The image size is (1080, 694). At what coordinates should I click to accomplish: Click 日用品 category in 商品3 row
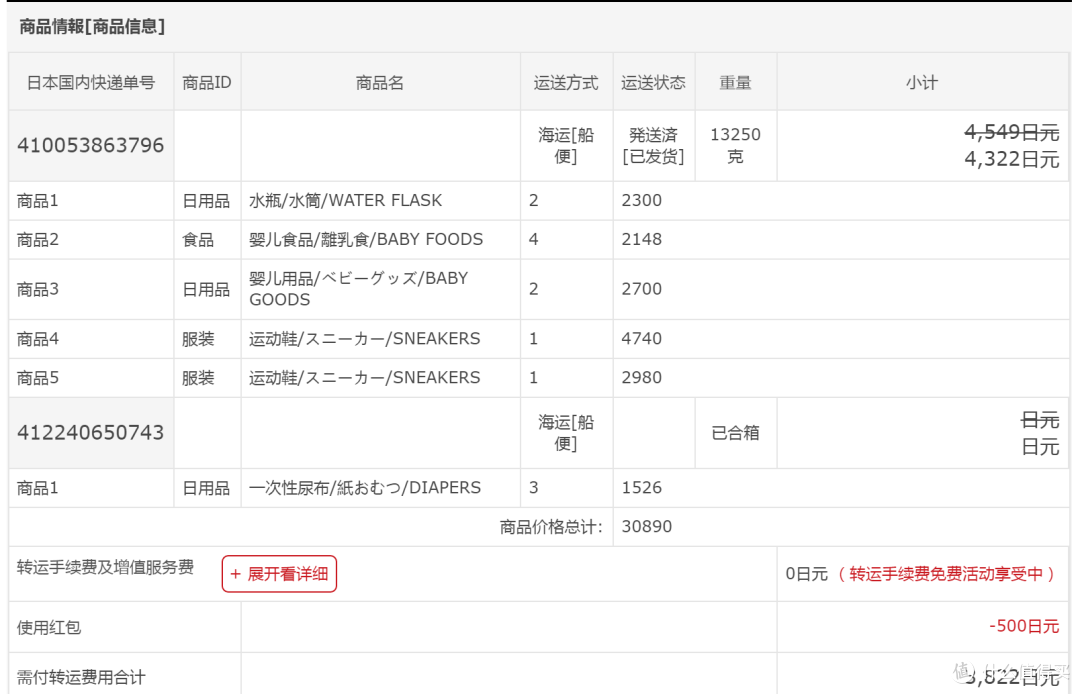click(x=206, y=289)
